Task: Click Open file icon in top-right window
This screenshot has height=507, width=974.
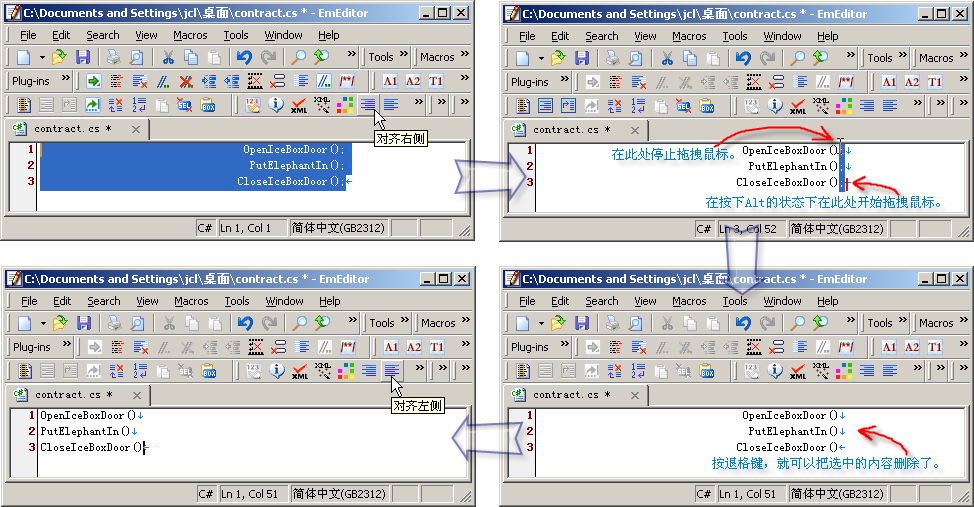Action: click(558, 58)
